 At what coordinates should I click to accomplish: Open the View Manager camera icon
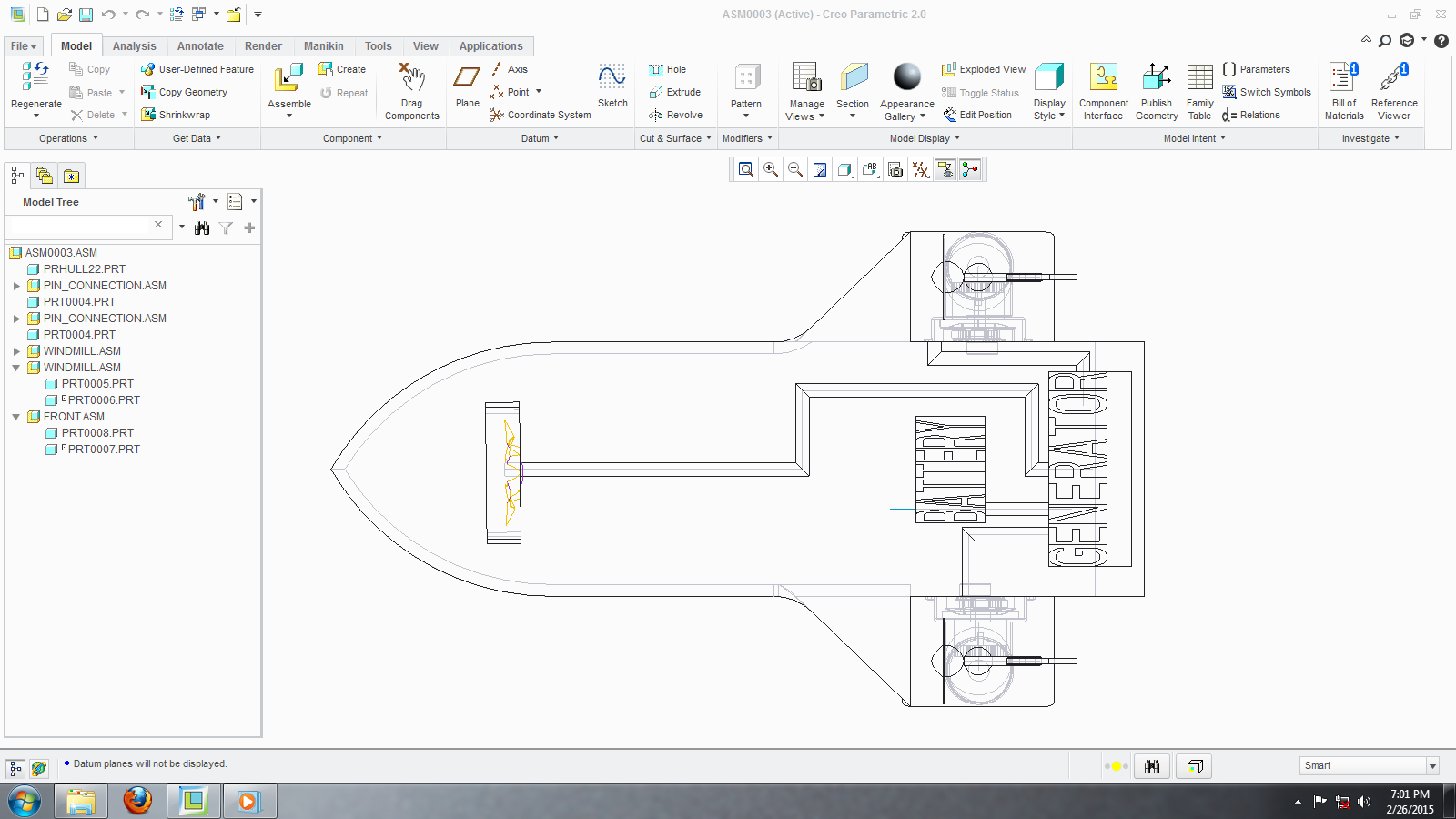(895, 169)
